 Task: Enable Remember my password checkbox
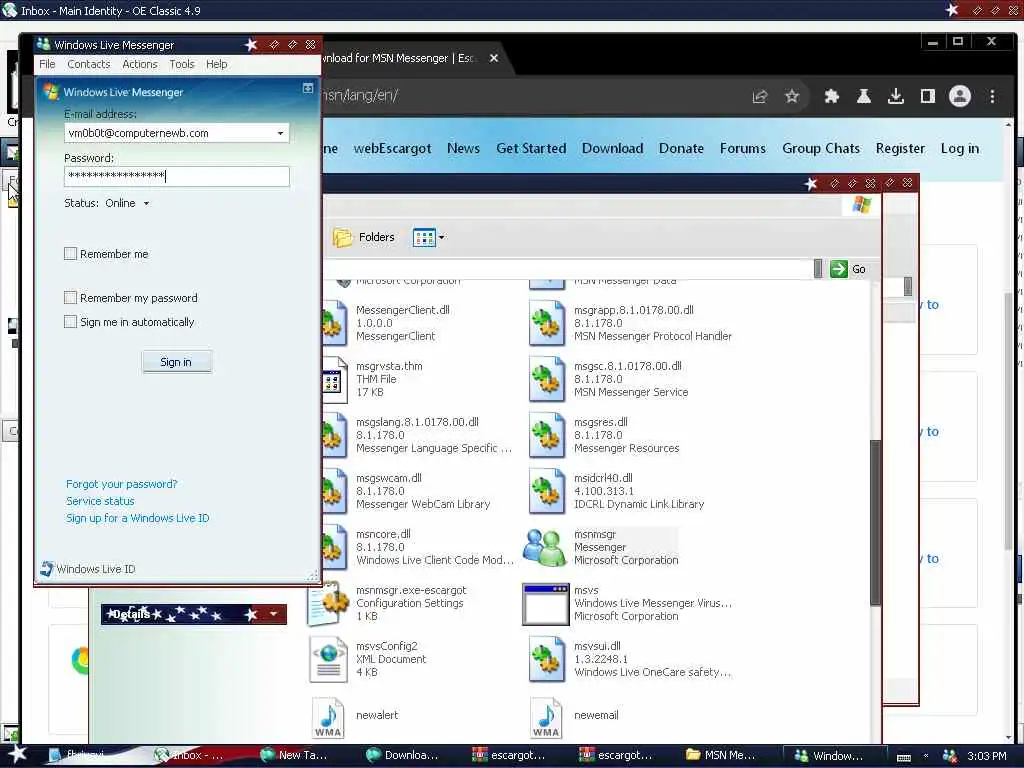click(71, 298)
